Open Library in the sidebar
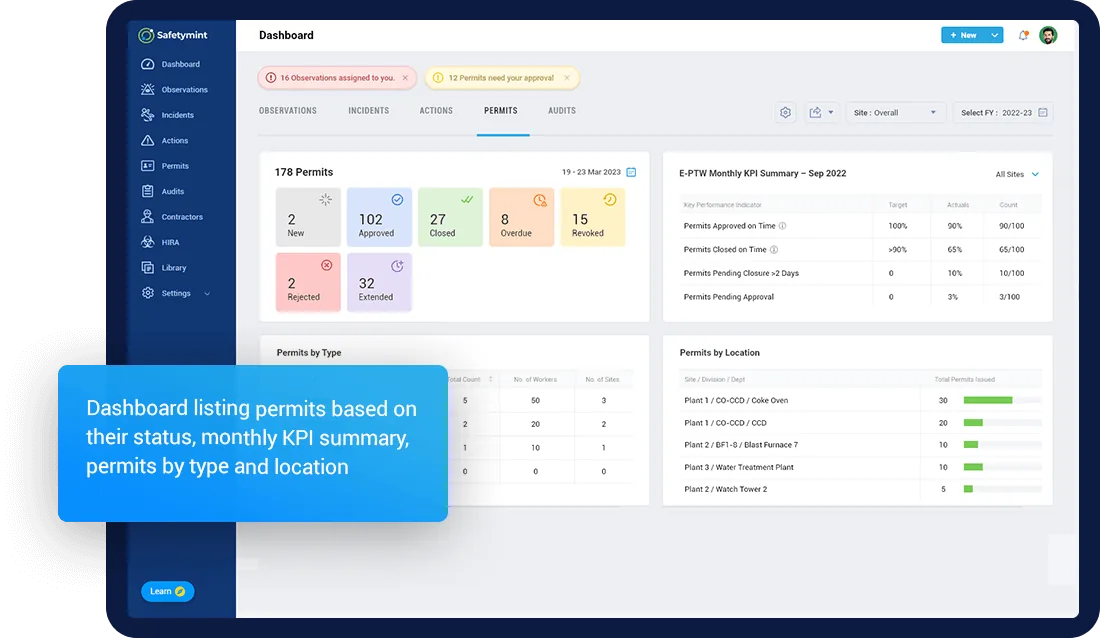 (163, 267)
